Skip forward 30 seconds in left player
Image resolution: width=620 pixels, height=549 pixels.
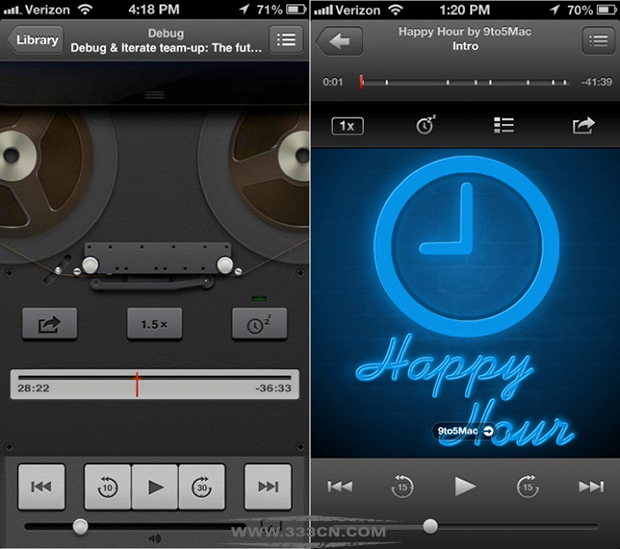[202, 487]
